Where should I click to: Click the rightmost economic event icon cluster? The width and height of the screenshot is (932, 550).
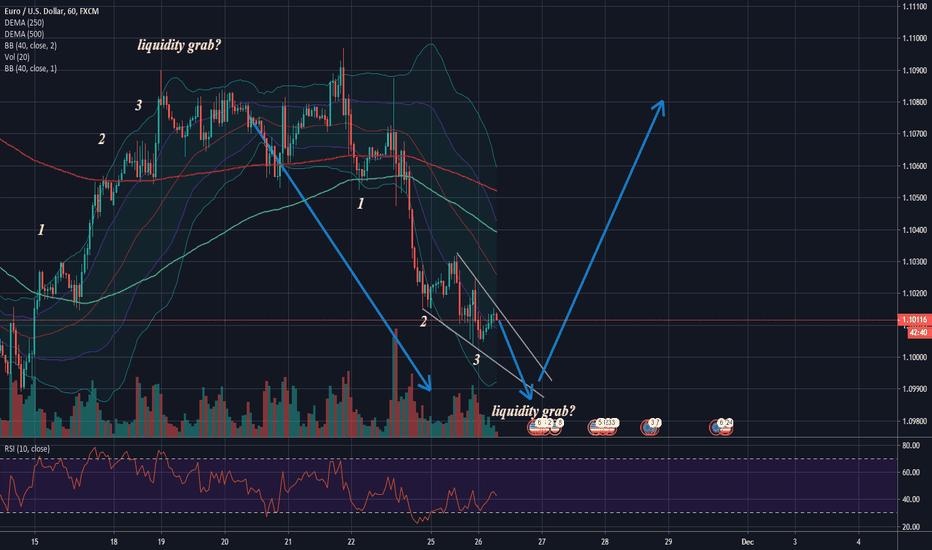[x=722, y=424]
